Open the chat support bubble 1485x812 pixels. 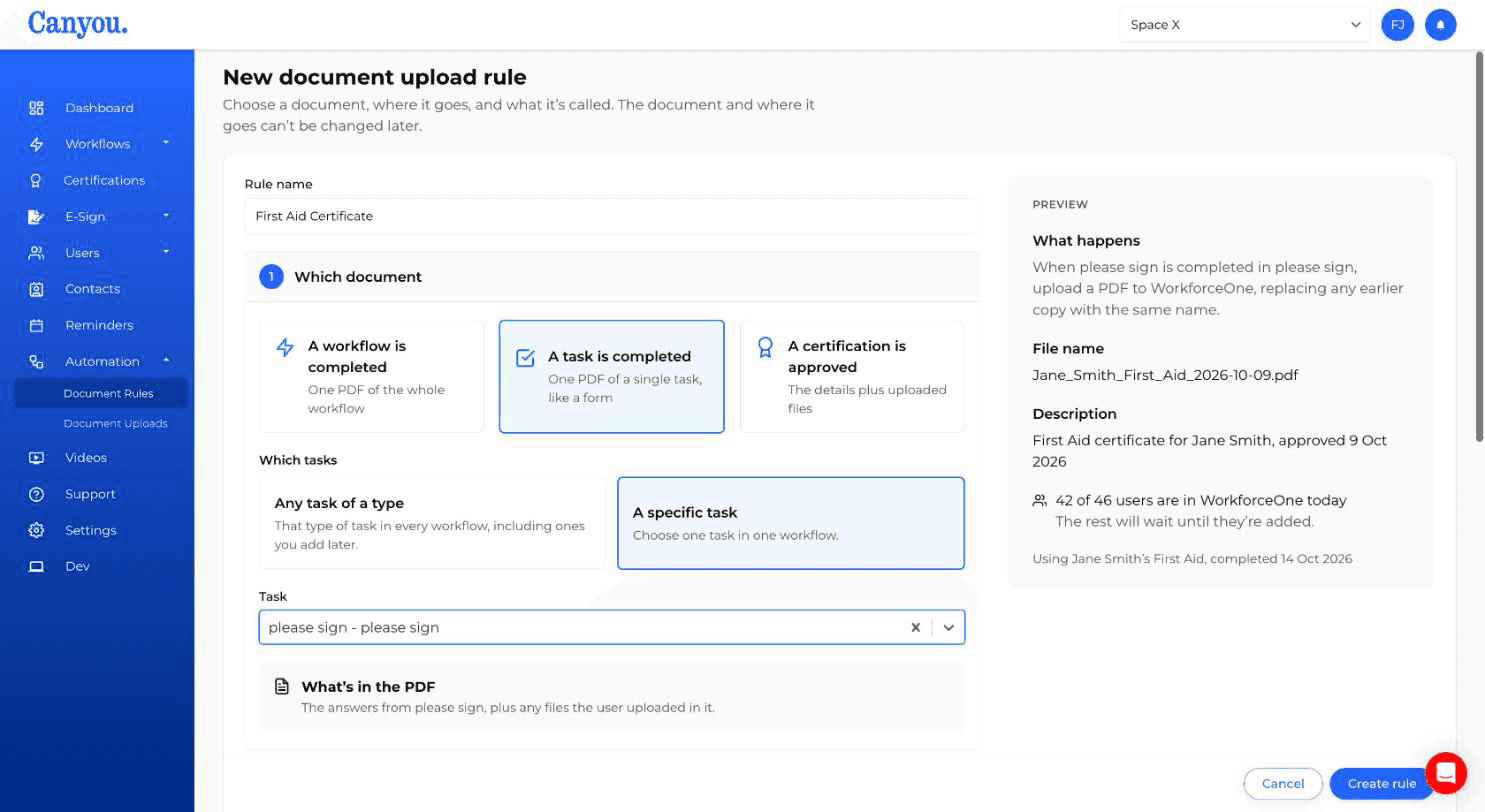(x=1445, y=772)
